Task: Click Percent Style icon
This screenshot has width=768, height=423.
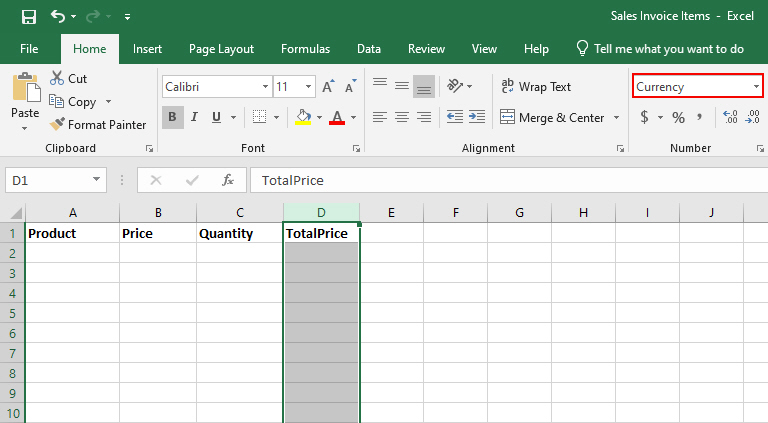Action: tap(678, 117)
